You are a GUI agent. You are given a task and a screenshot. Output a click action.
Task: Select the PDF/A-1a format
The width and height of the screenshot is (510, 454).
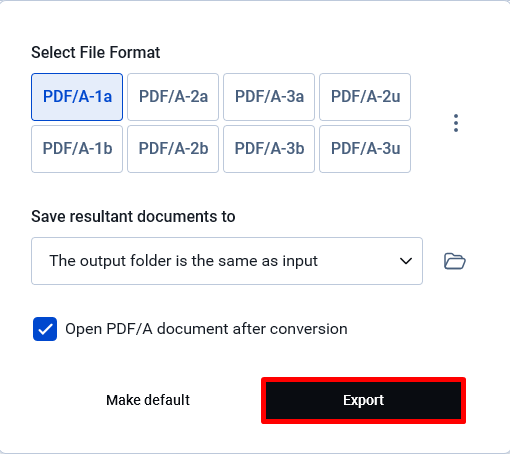point(77,97)
